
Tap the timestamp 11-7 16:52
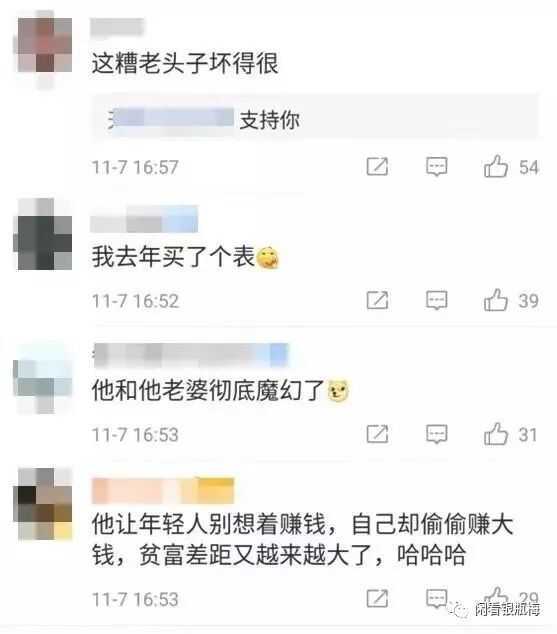pyautogui.click(x=135, y=301)
